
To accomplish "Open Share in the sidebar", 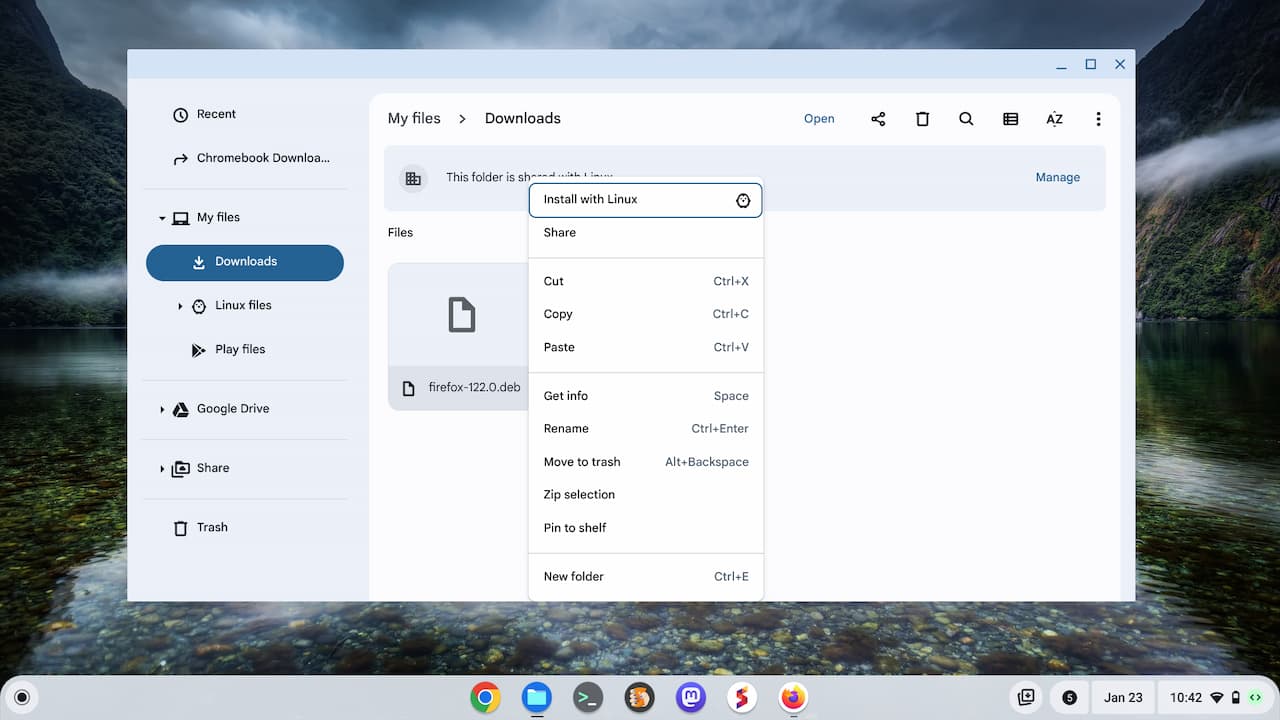I will point(245,468).
